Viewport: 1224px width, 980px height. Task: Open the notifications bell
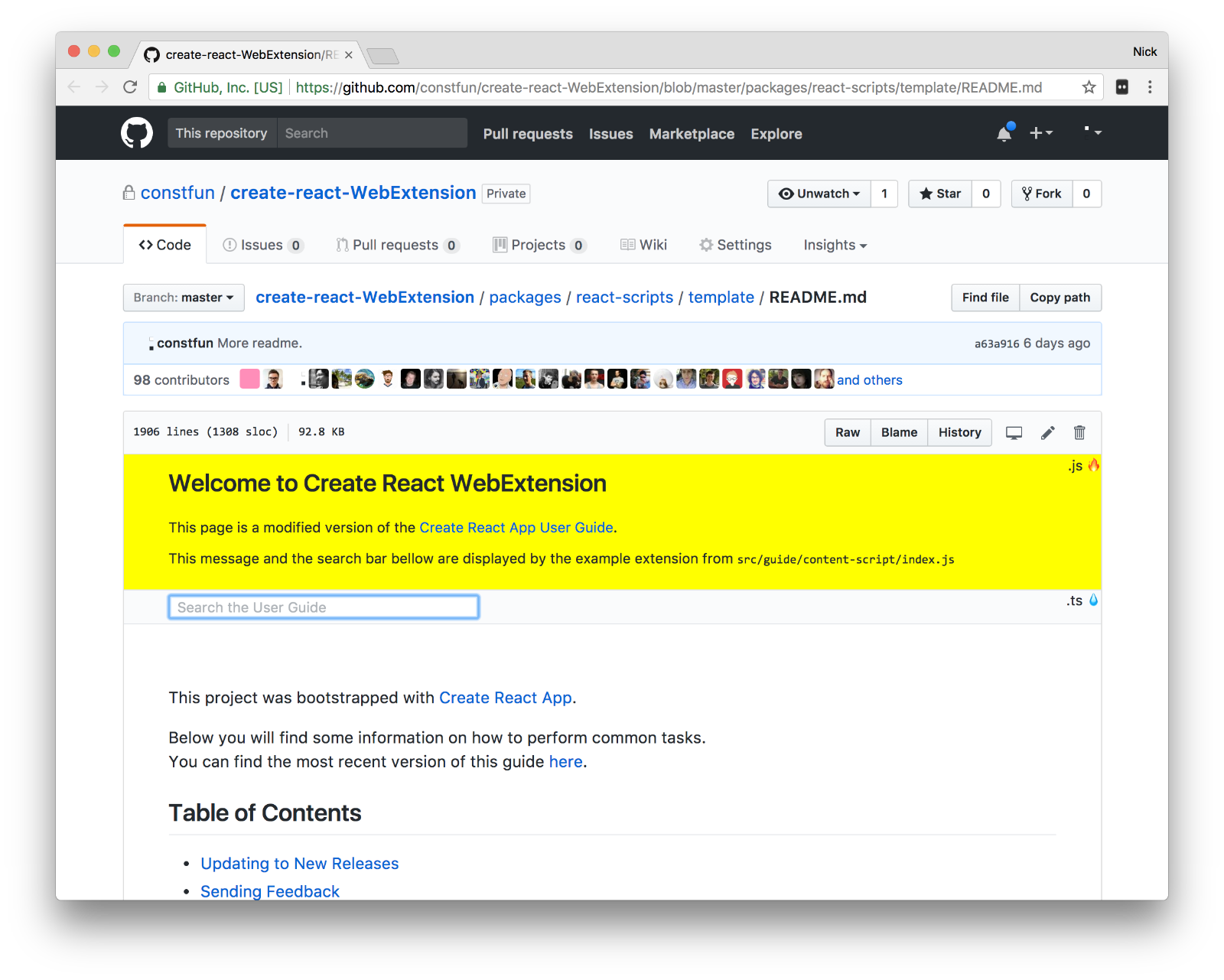pyautogui.click(x=1004, y=133)
